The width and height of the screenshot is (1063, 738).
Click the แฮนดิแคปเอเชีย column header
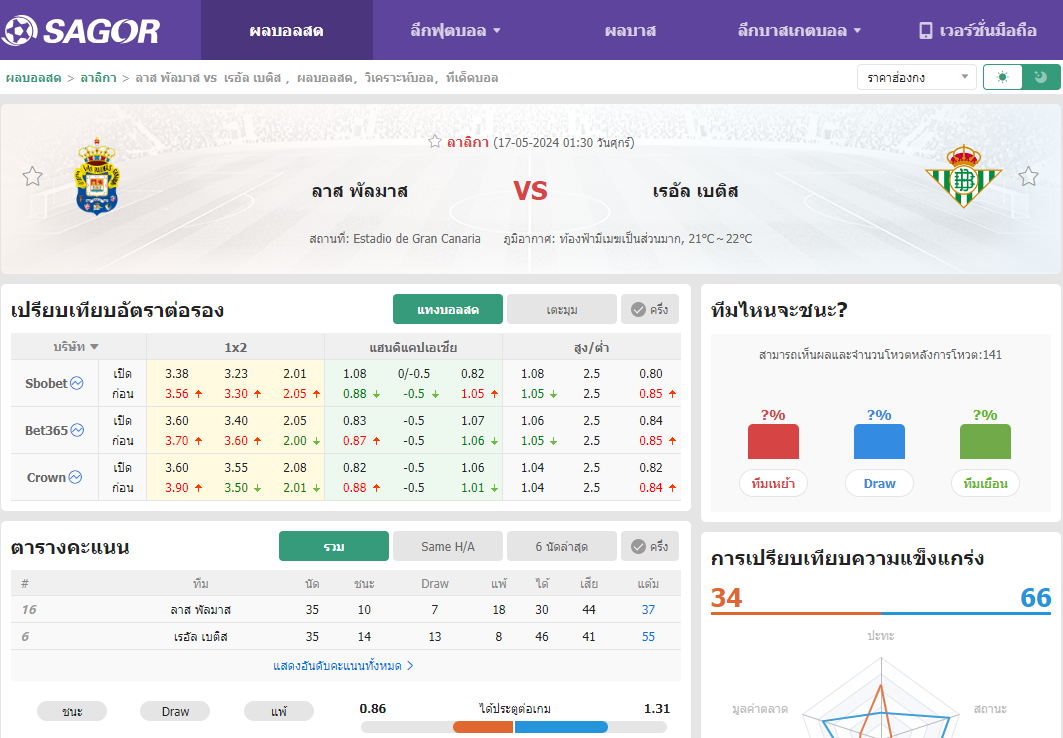414,347
